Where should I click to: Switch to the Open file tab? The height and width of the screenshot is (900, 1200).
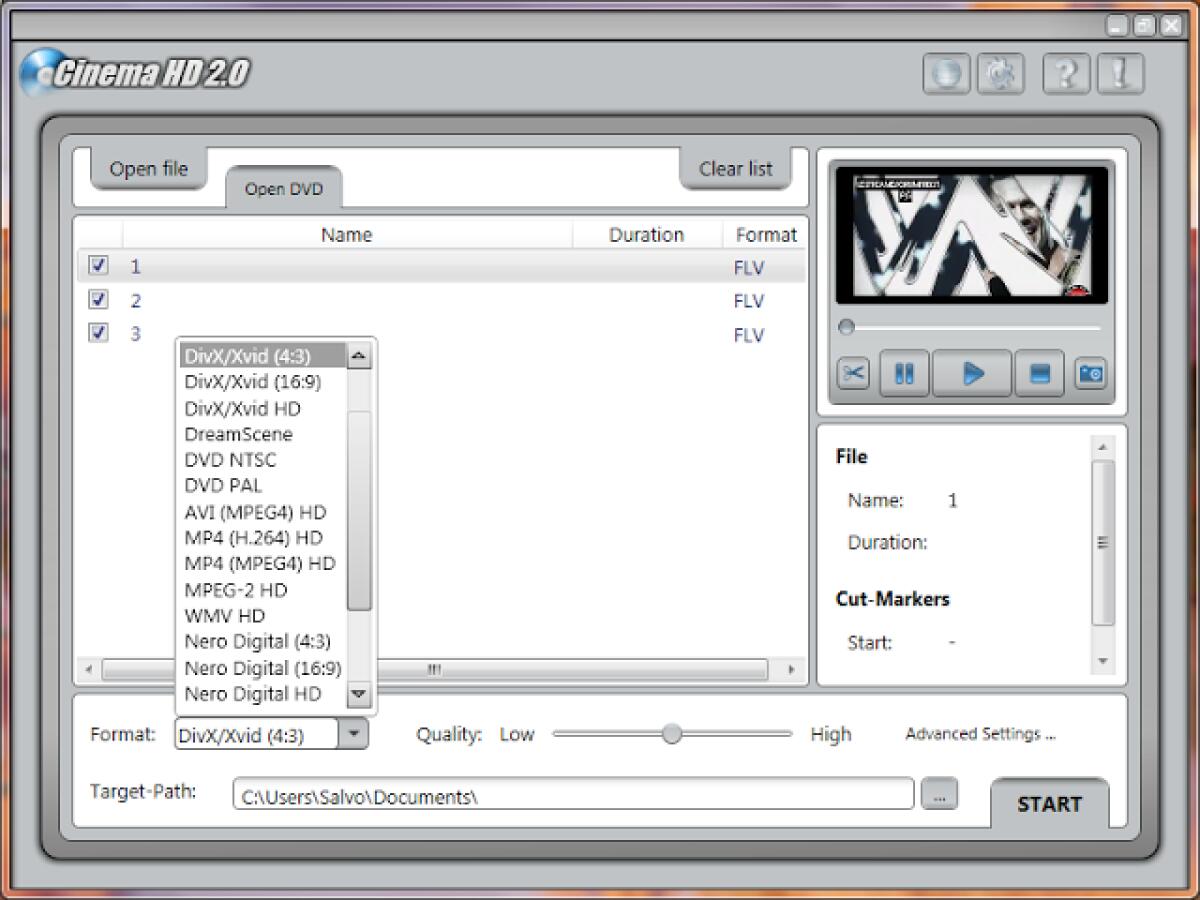click(147, 168)
